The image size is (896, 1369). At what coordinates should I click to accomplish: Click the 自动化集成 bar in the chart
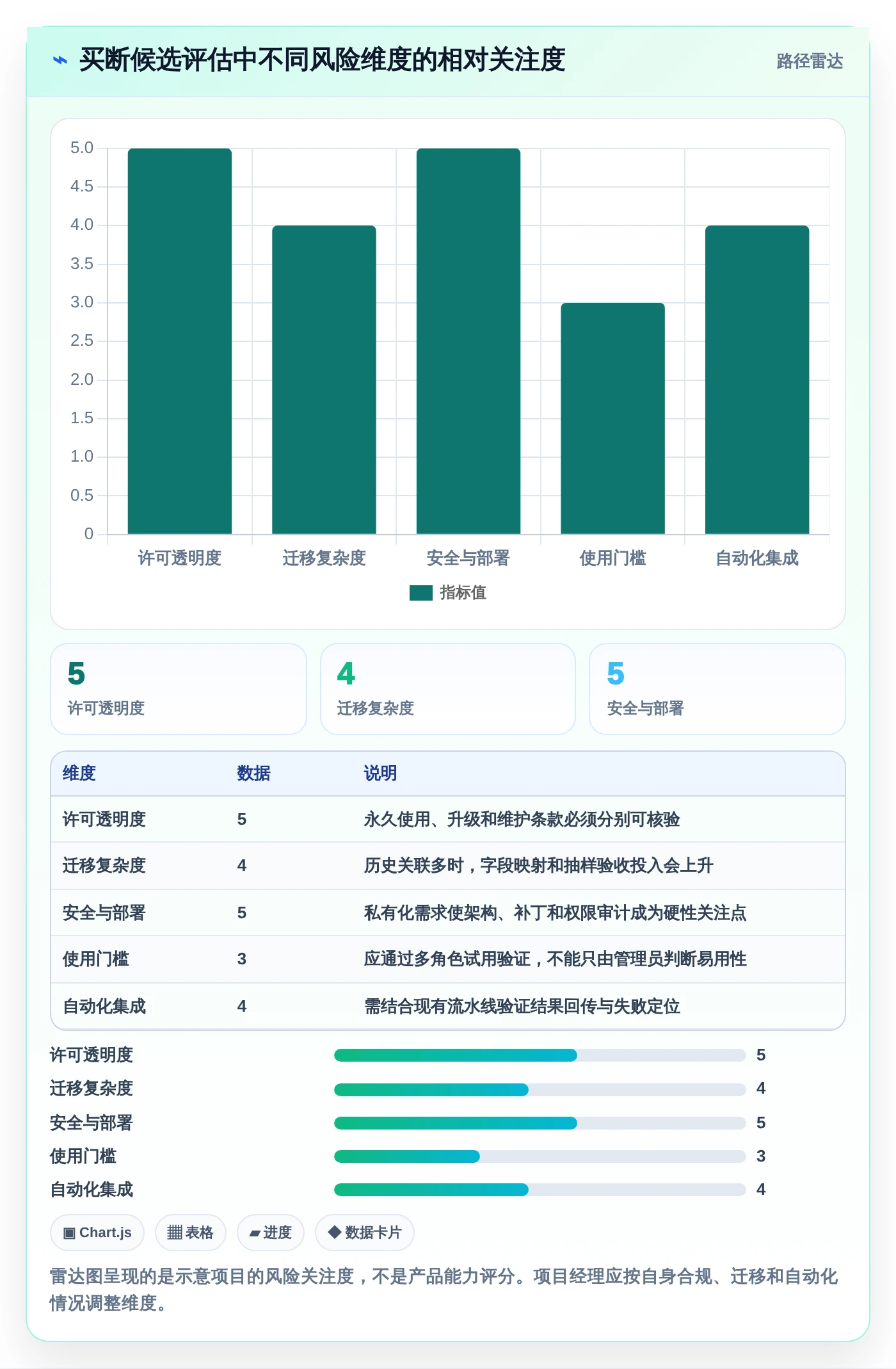tap(757, 380)
